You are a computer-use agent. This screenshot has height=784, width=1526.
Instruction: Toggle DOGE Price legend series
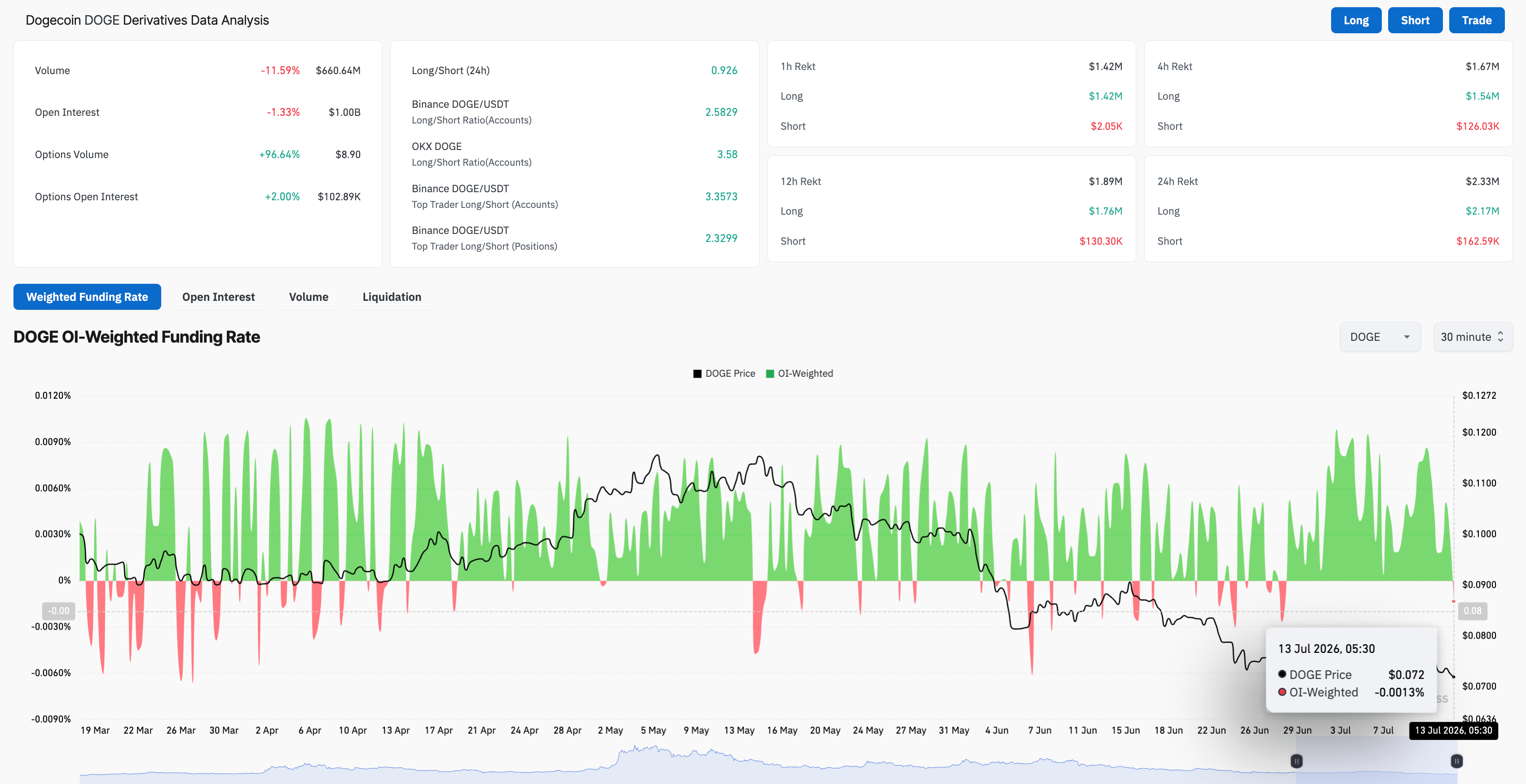tap(724, 374)
